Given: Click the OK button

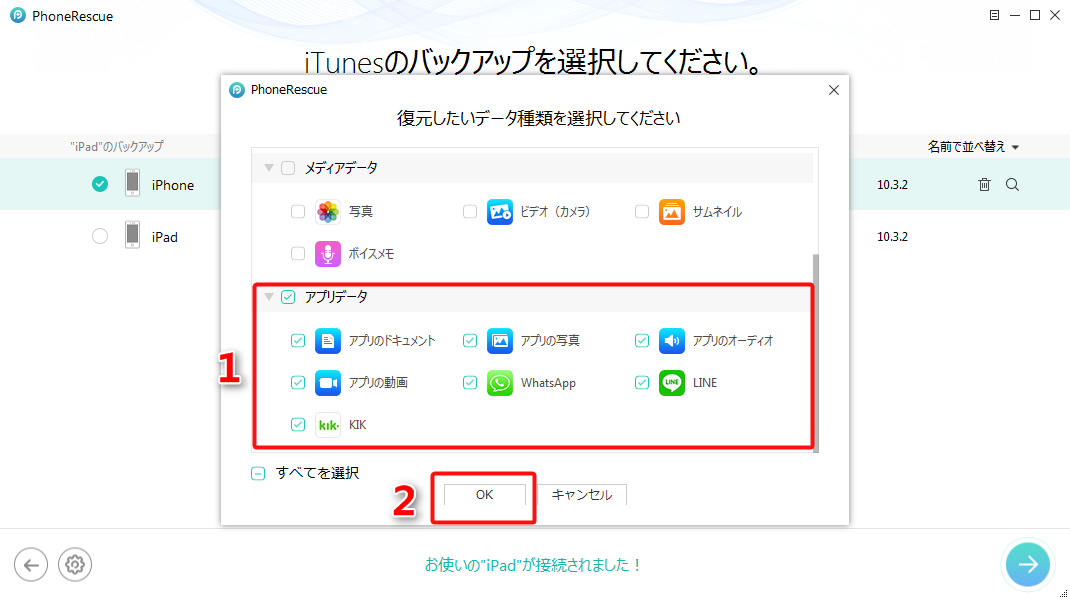Looking at the screenshot, I should (x=485, y=495).
